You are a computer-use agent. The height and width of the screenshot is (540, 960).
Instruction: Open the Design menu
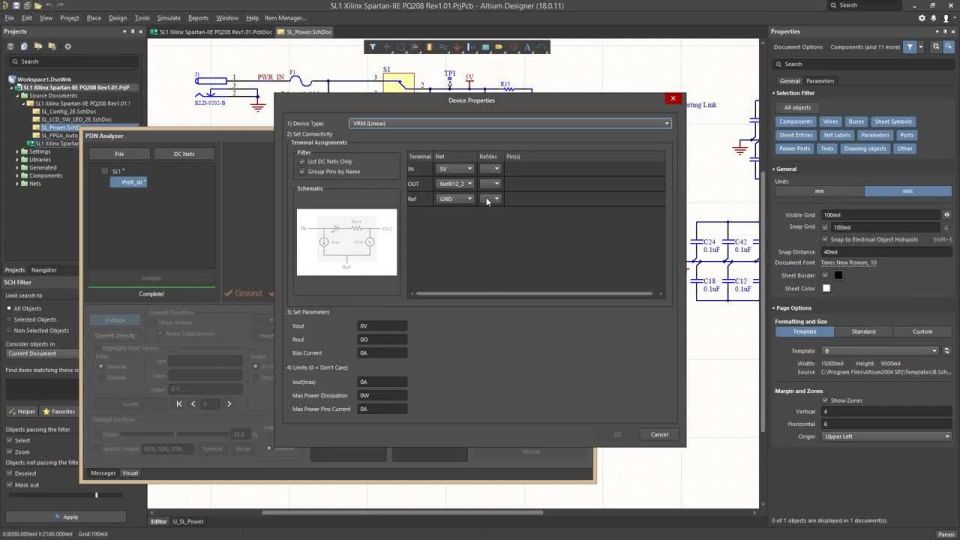(118, 18)
